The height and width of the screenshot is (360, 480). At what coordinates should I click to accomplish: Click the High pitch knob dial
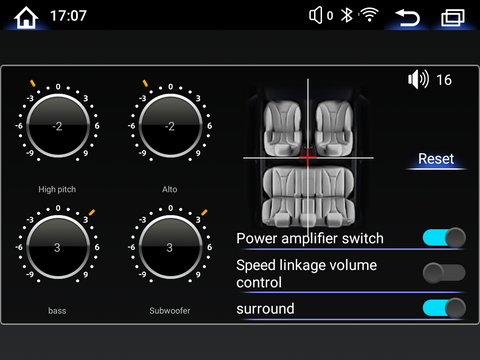[58, 126]
